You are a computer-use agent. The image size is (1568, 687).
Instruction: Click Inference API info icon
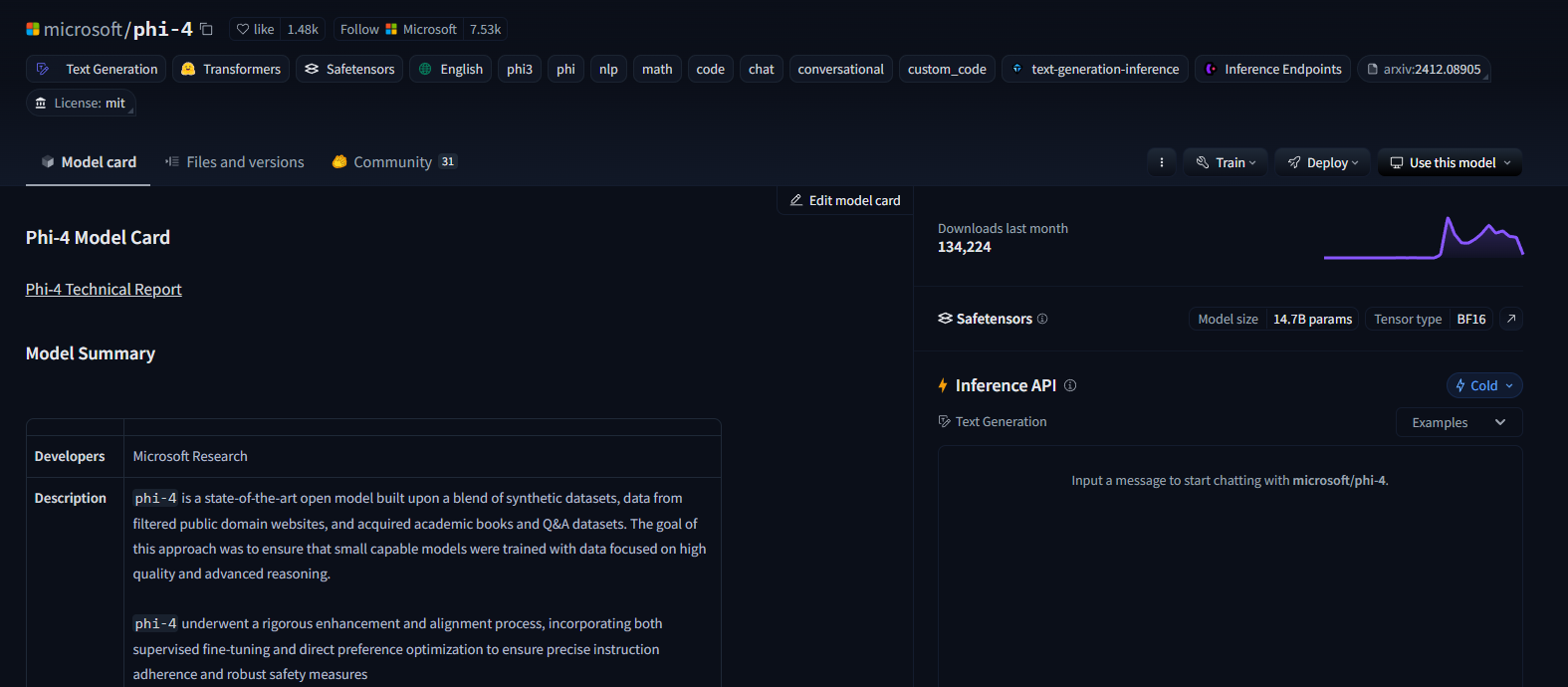click(1070, 385)
